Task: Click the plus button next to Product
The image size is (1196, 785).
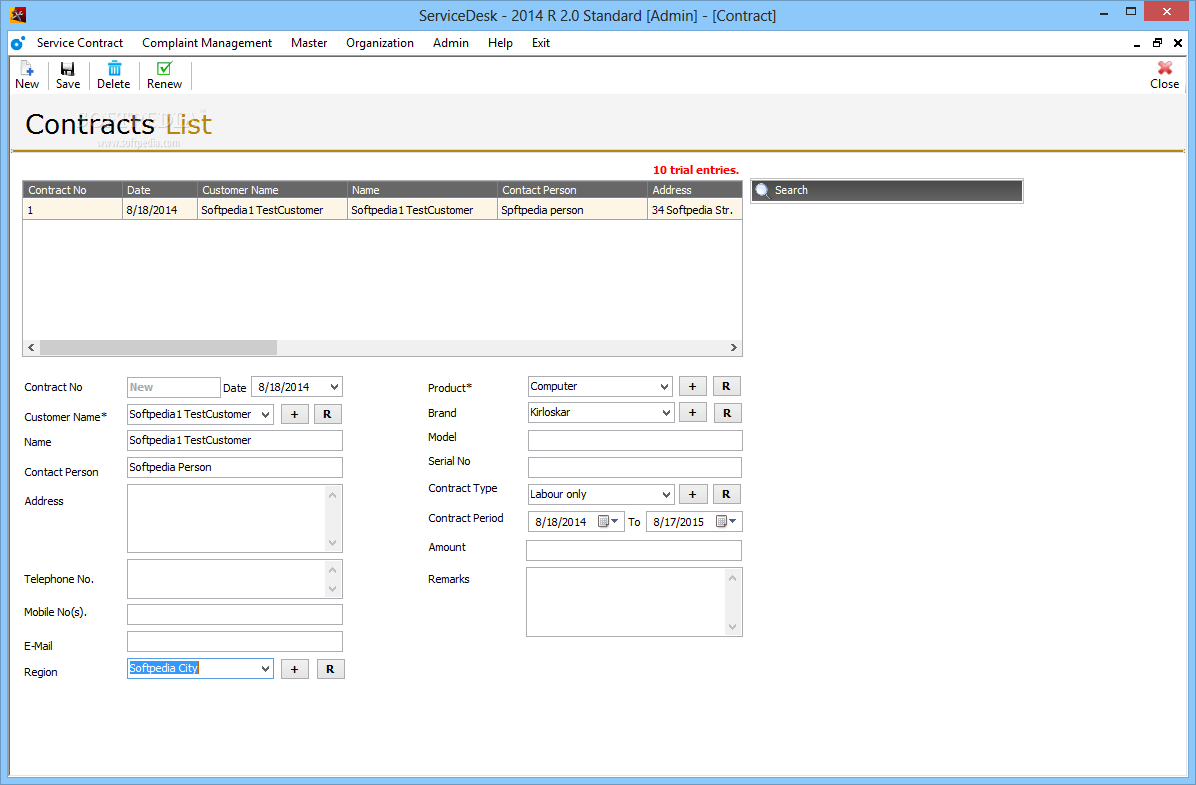Action: (693, 387)
